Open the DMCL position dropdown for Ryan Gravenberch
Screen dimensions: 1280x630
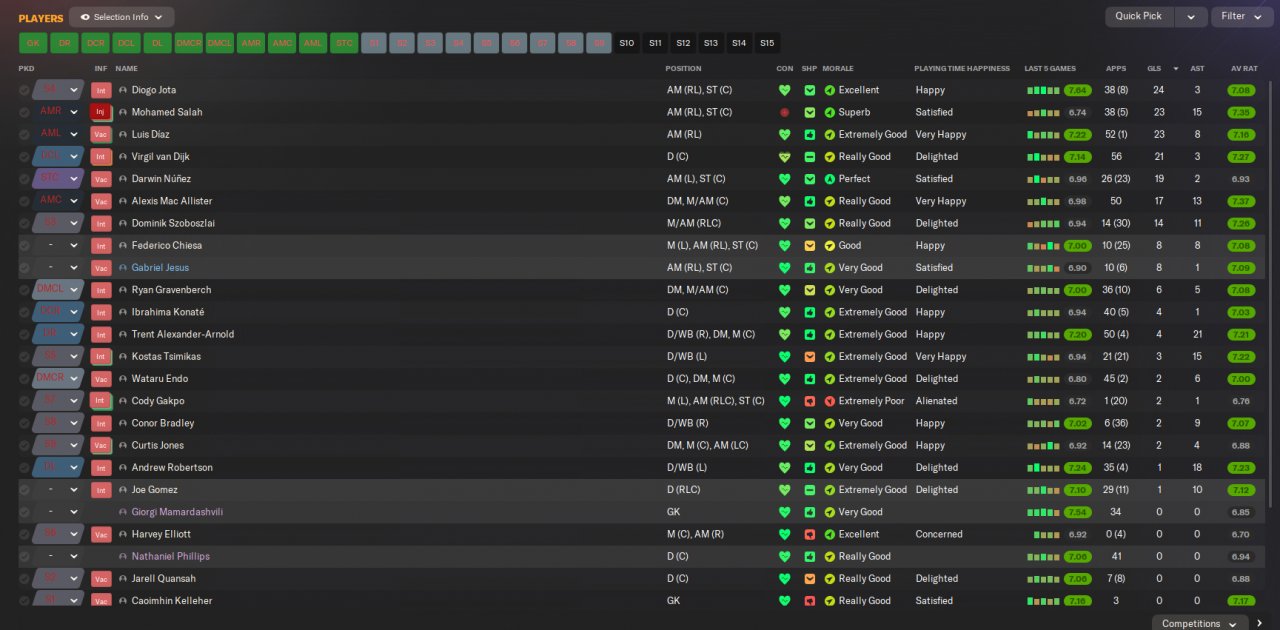[x=58, y=290]
